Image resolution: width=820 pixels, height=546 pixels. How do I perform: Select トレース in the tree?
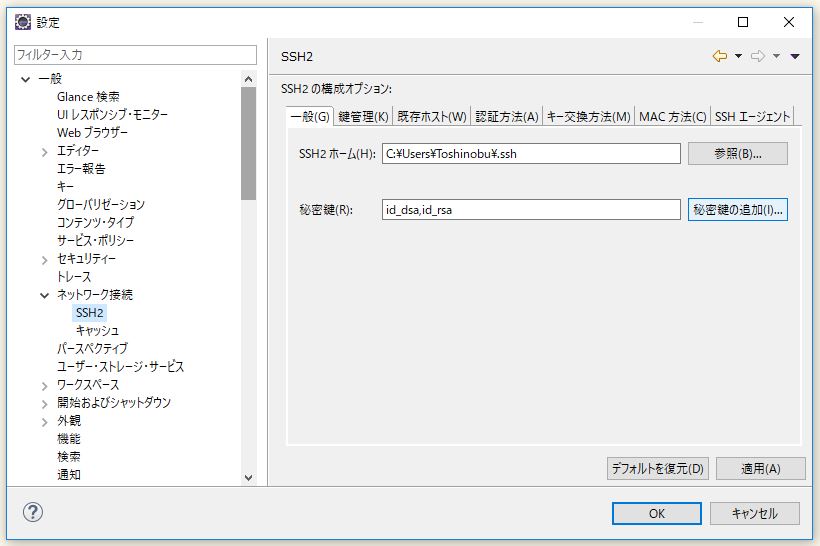click(x=74, y=277)
